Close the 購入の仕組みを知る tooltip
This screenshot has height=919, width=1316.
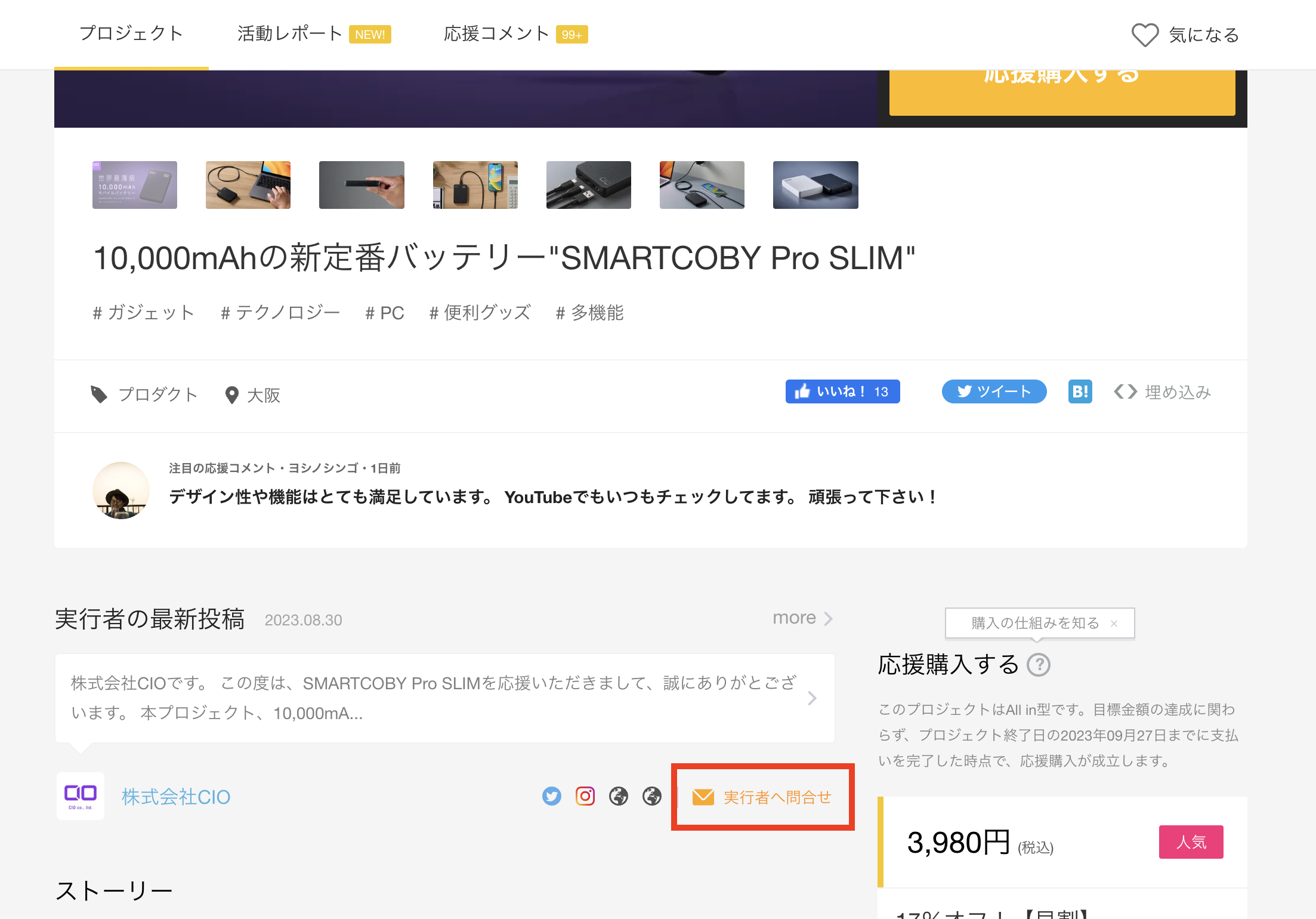pos(1114,623)
